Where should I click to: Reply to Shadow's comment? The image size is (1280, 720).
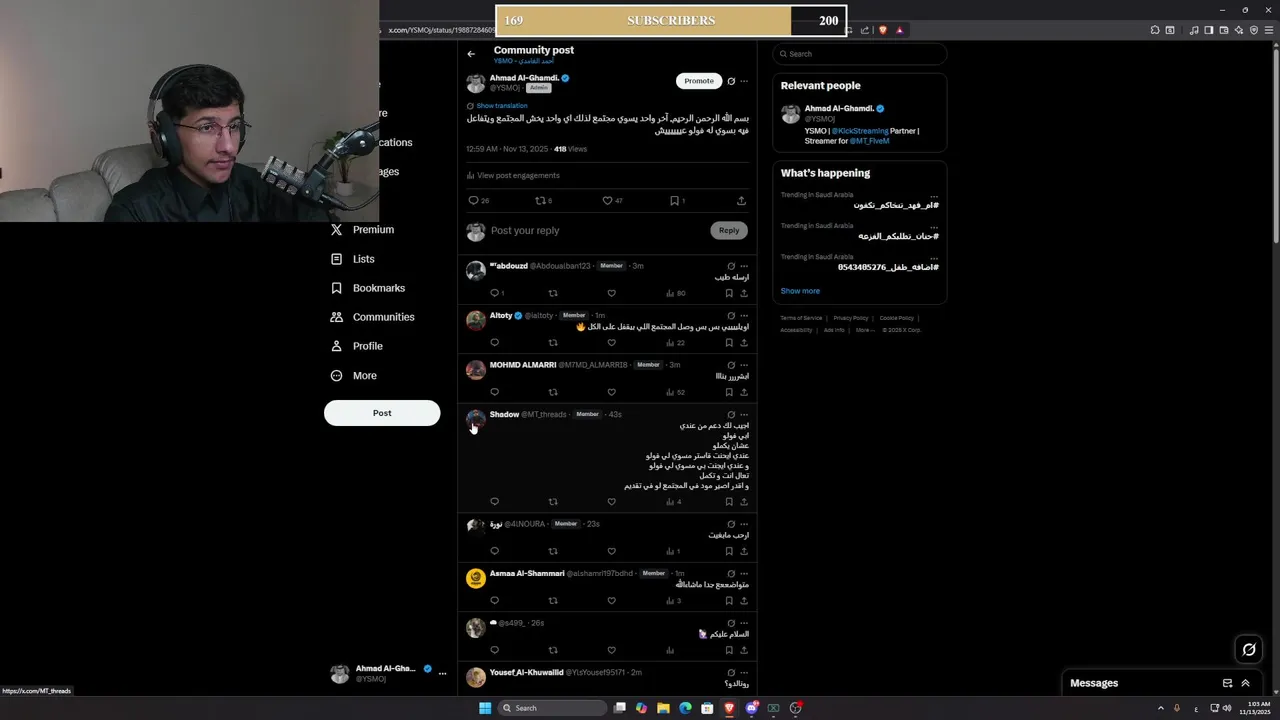pos(494,501)
